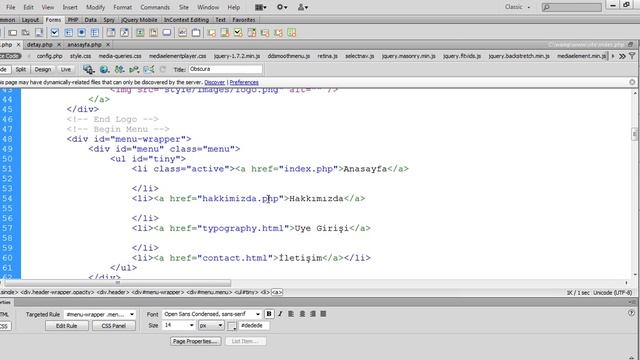
Task: Toggle Bold in Properties panel
Action: coord(269,314)
